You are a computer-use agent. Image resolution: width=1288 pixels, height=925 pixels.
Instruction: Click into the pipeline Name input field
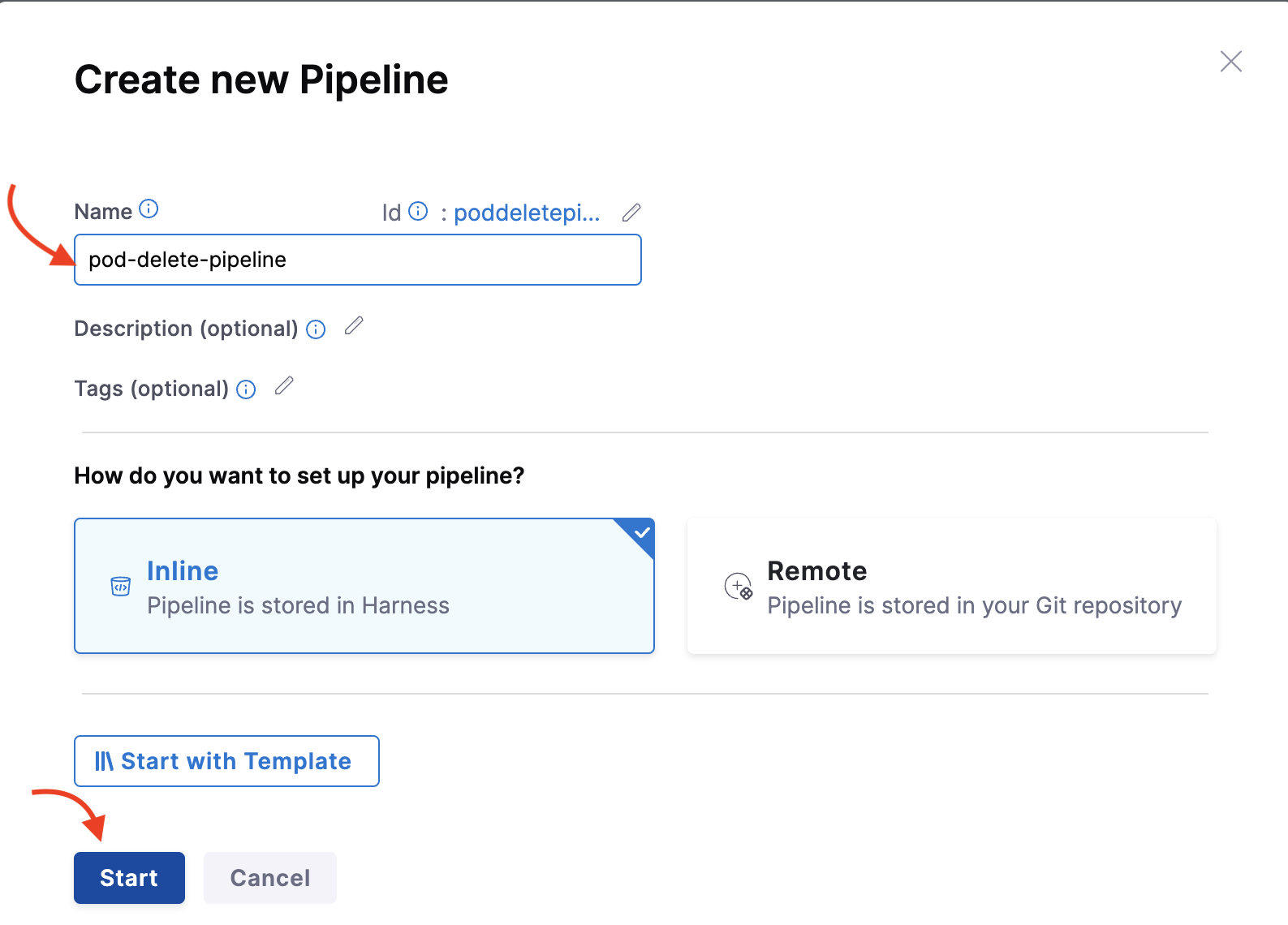(x=357, y=260)
